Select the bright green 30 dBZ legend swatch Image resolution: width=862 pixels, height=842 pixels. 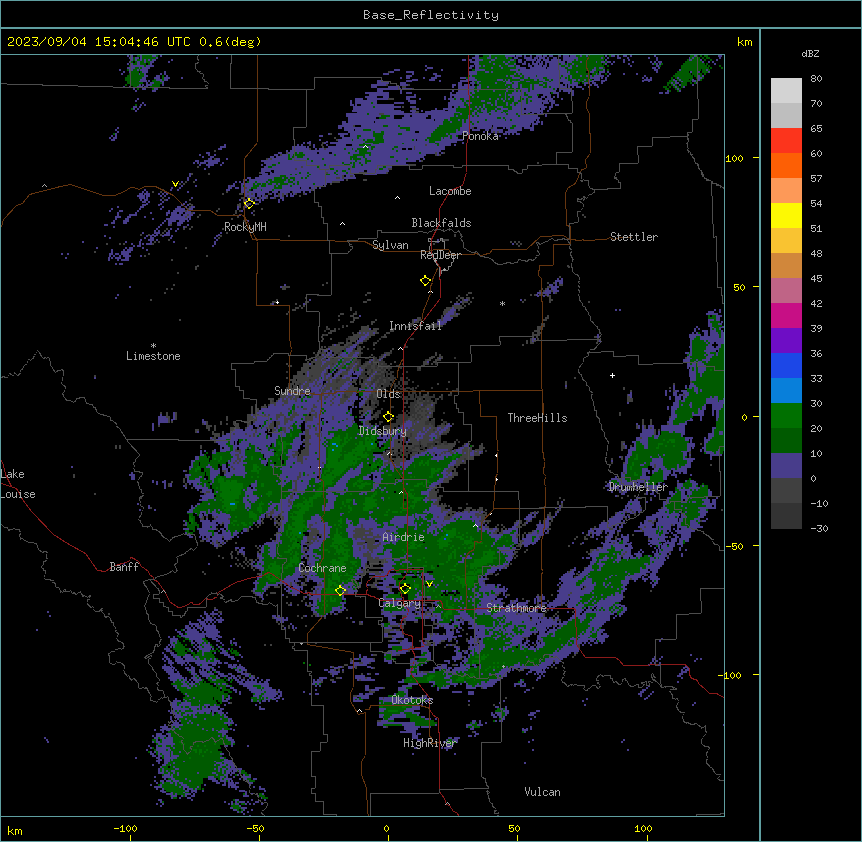(x=786, y=416)
